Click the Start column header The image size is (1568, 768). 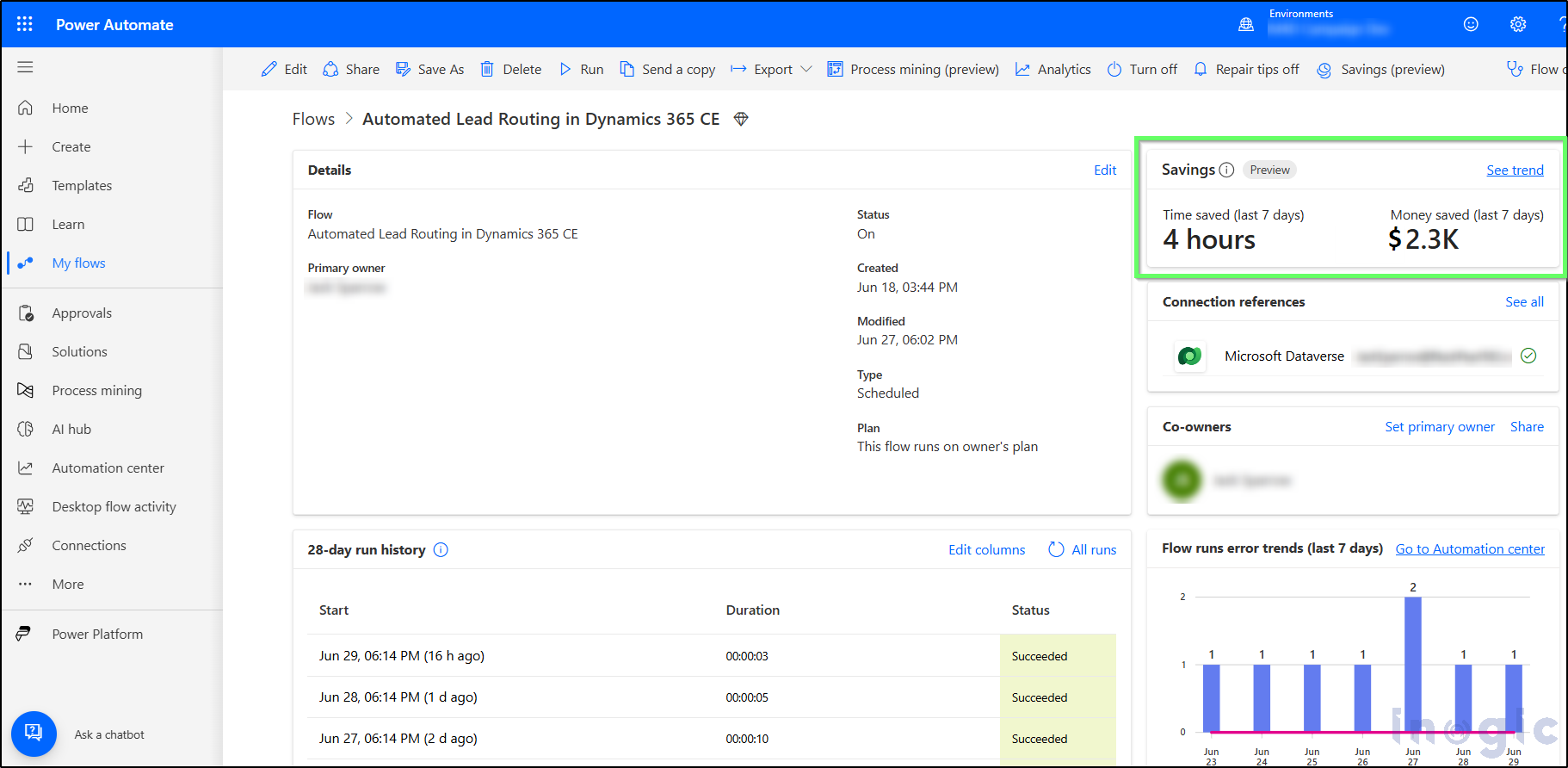coord(334,610)
